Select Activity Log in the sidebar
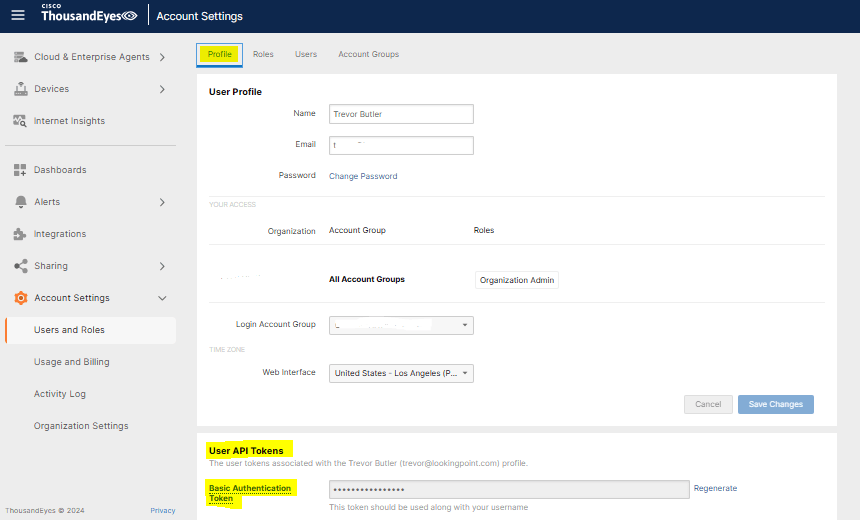 [x=60, y=394]
